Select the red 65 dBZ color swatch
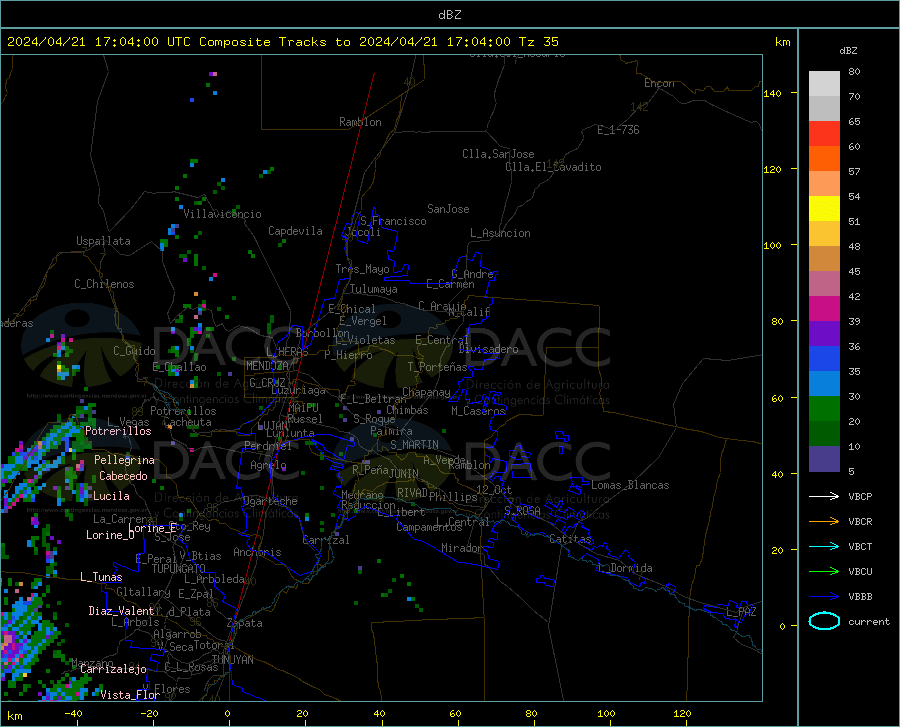The width and height of the screenshot is (900, 727). click(824, 134)
